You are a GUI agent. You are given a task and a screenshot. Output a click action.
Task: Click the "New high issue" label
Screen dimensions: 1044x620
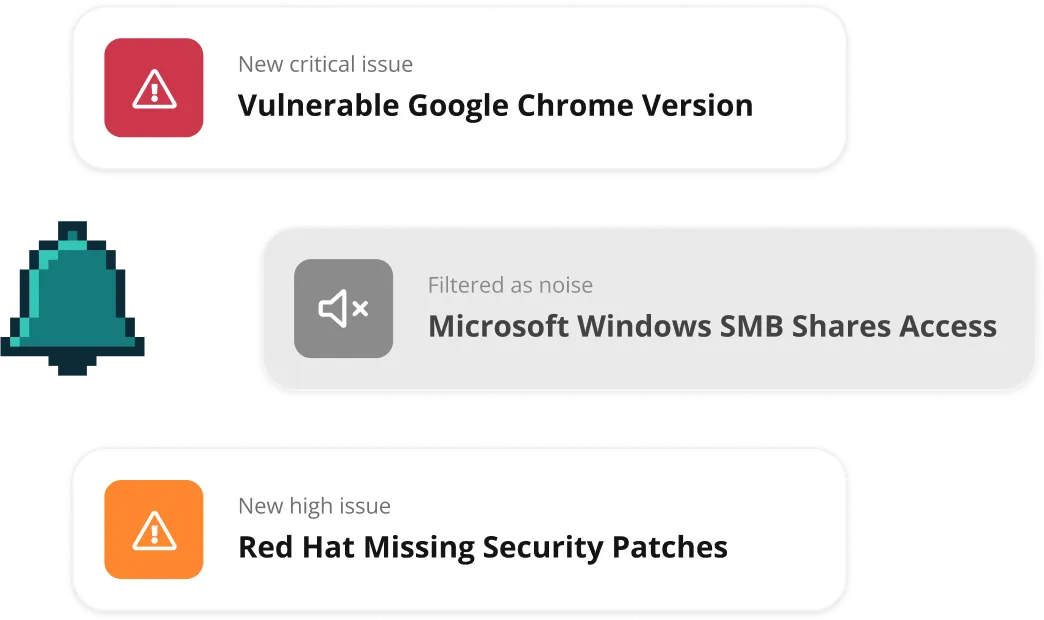(314, 506)
